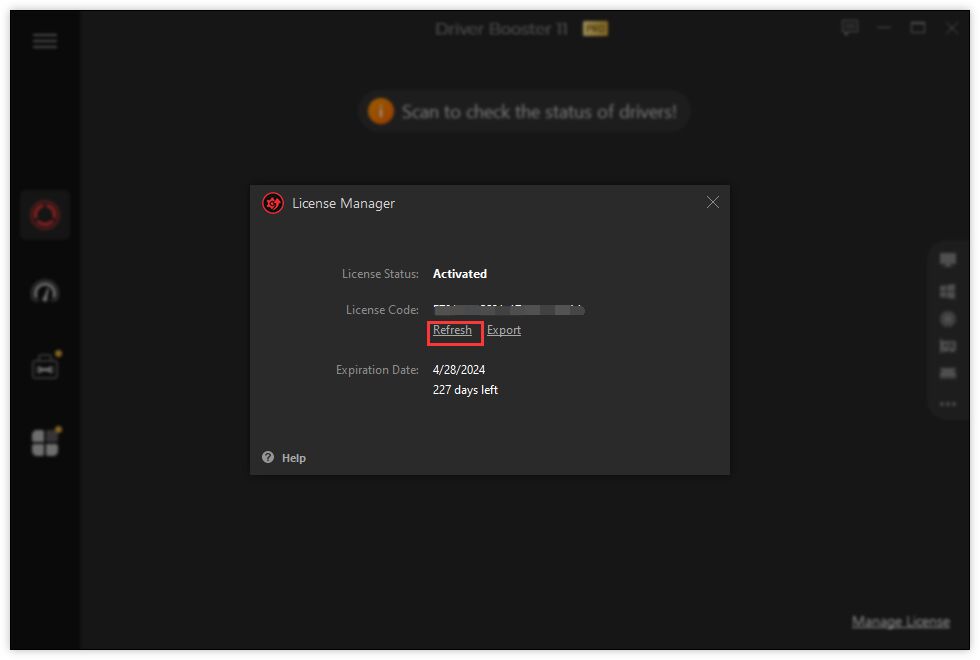Viewport: 980px width, 660px height.
Task: Click the round globe icon in right panel
Action: click(x=948, y=319)
